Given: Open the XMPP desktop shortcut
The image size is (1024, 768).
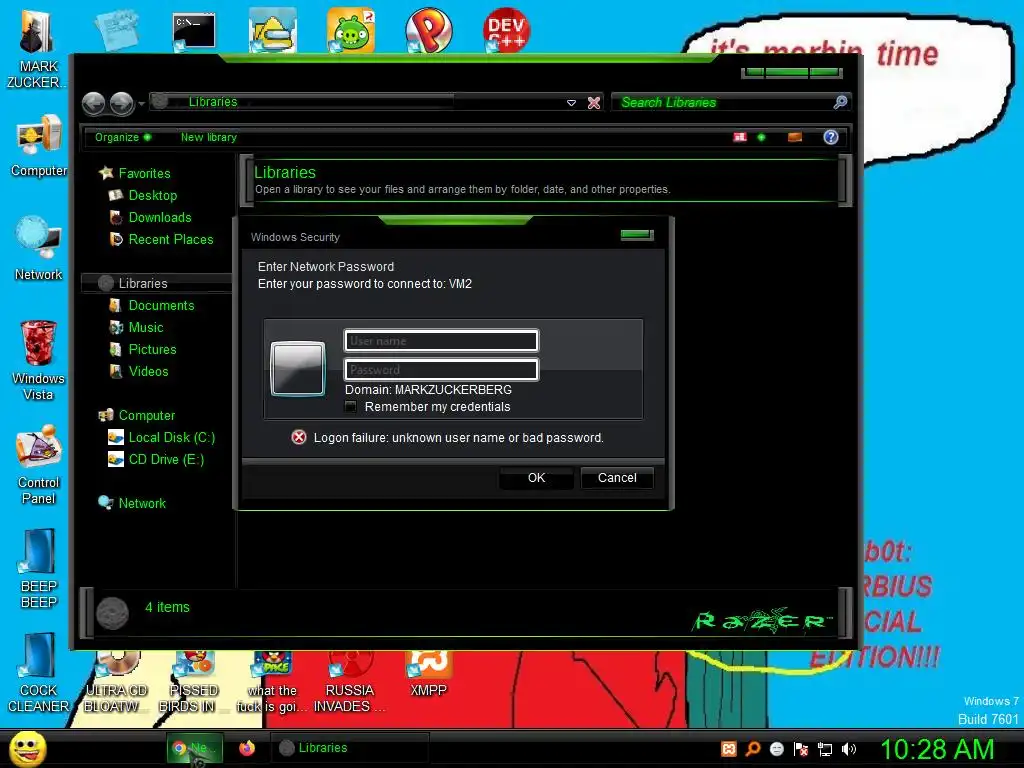Looking at the screenshot, I should click(428, 674).
